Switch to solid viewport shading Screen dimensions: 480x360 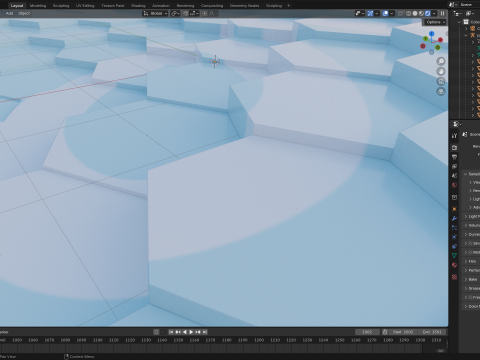415,13
